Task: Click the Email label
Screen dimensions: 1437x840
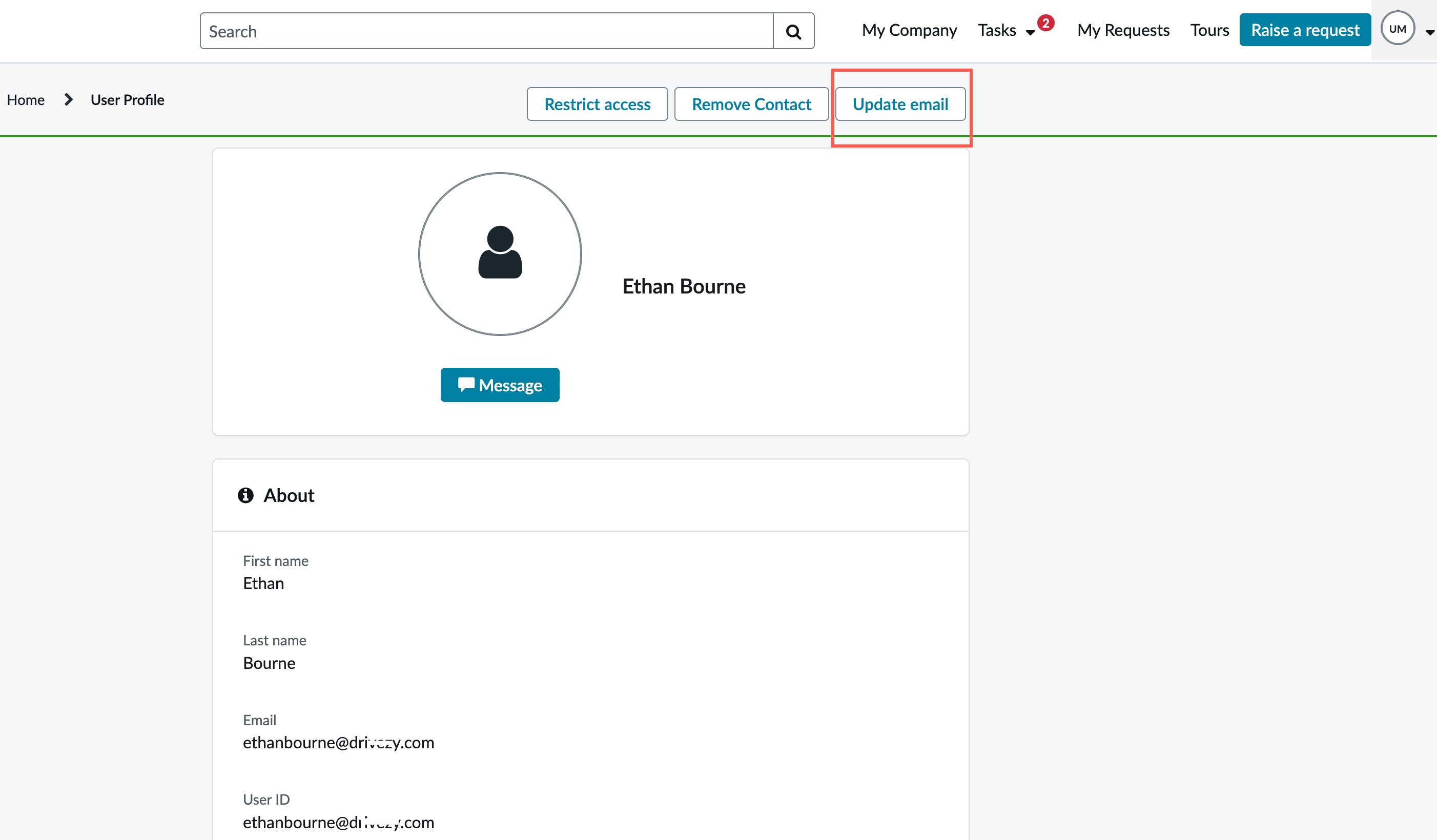Action: pyautogui.click(x=259, y=720)
